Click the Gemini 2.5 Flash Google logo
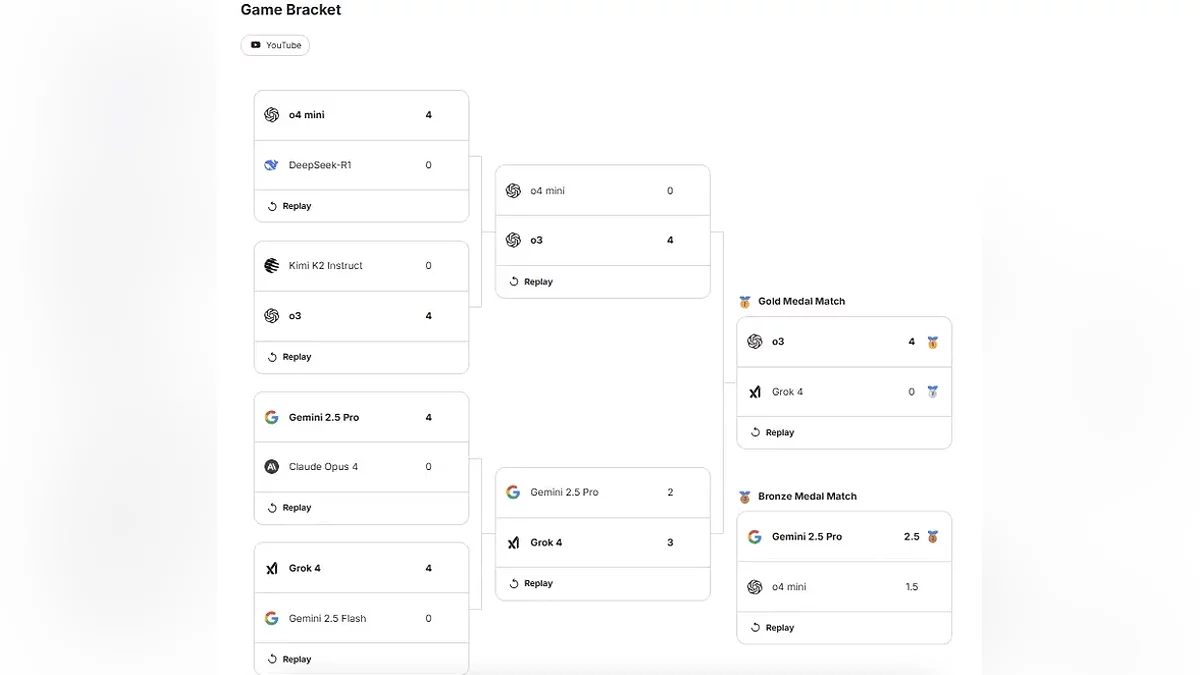This screenshot has height=675, width=1200. coord(271,618)
